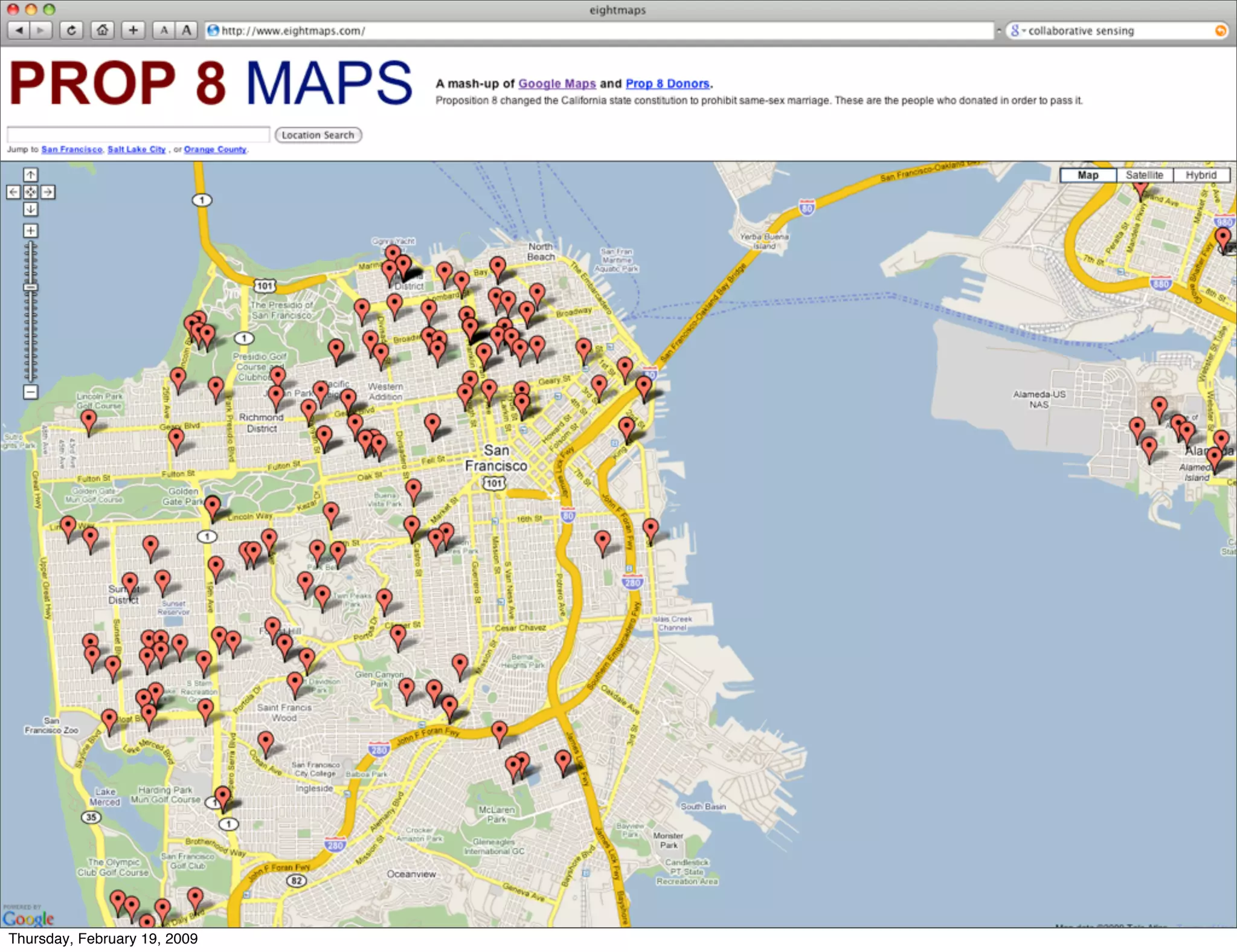Image resolution: width=1237 pixels, height=952 pixels.
Task: Click the Location Search button
Action: pyautogui.click(x=318, y=135)
